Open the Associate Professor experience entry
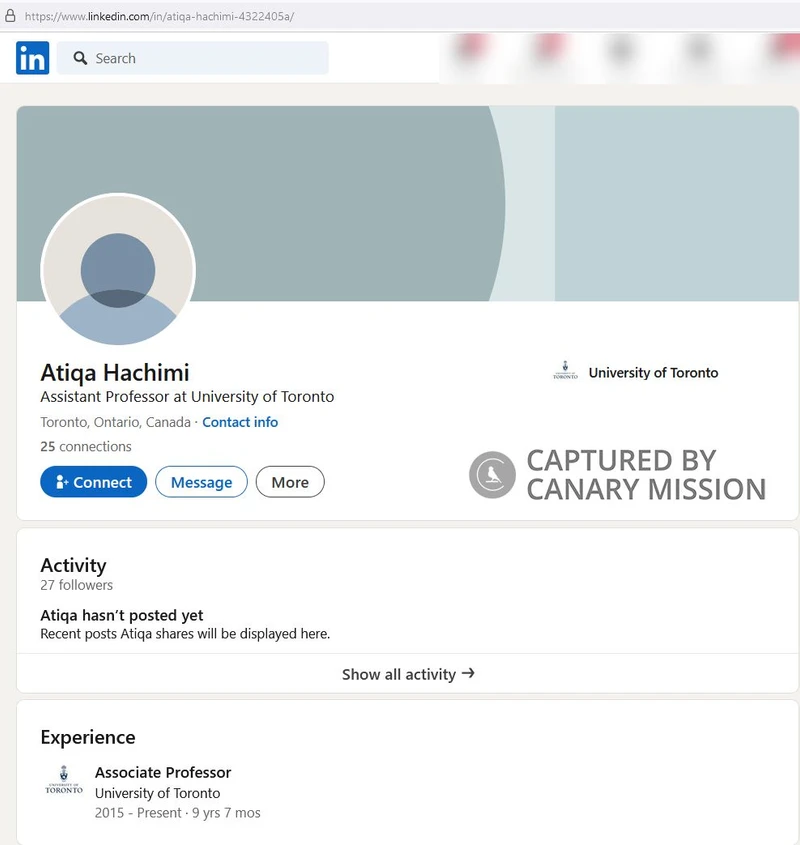800x845 pixels. click(163, 772)
